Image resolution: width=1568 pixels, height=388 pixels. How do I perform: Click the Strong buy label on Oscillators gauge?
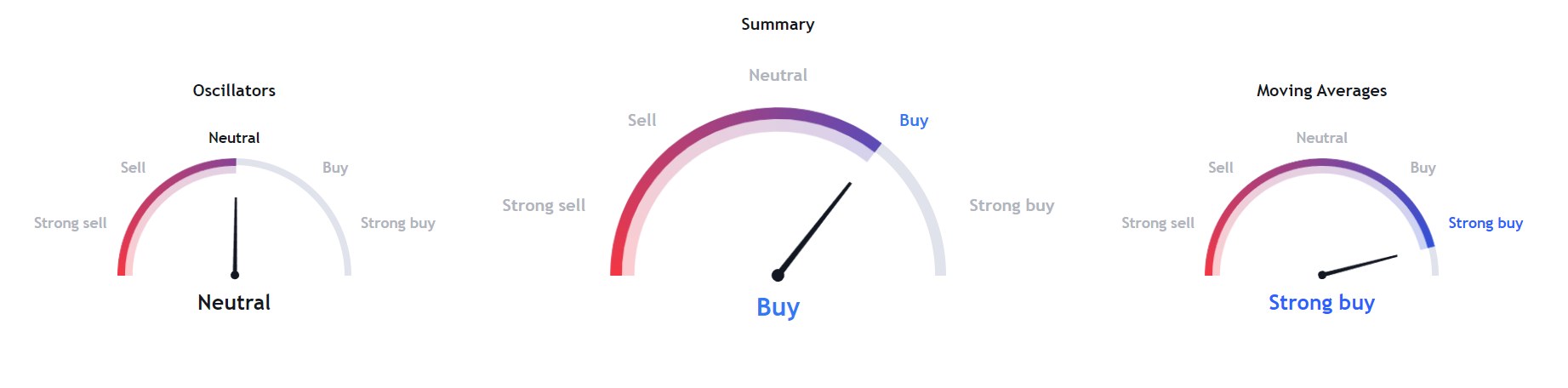(397, 223)
